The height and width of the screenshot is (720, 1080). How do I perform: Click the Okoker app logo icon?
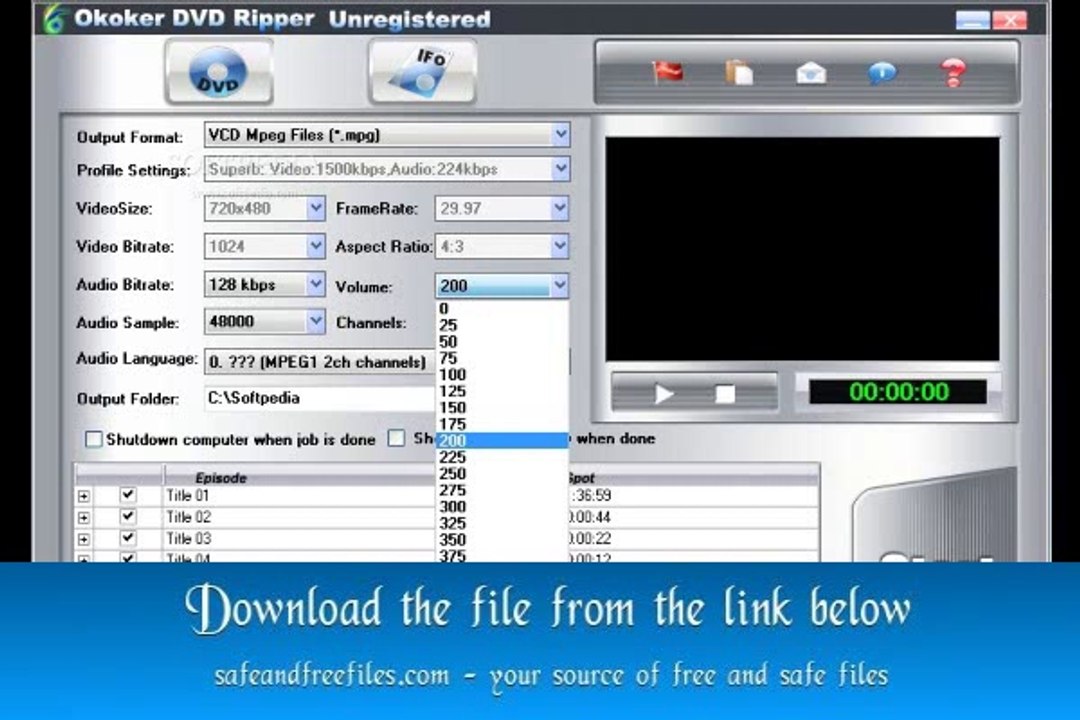point(54,19)
